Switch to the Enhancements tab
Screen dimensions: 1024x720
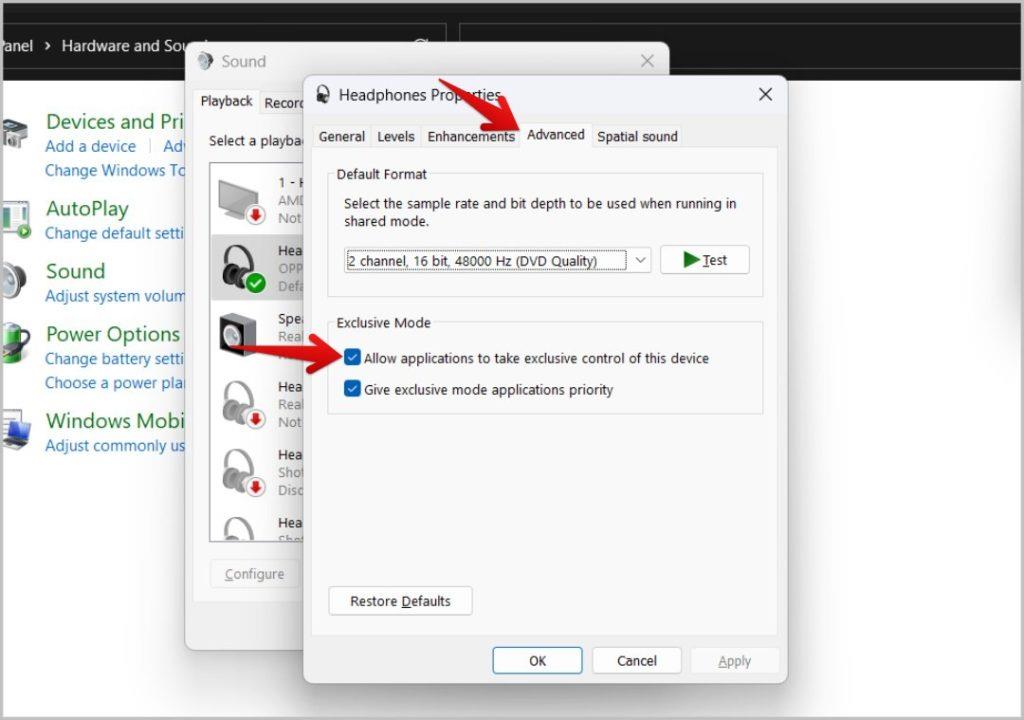coord(471,137)
